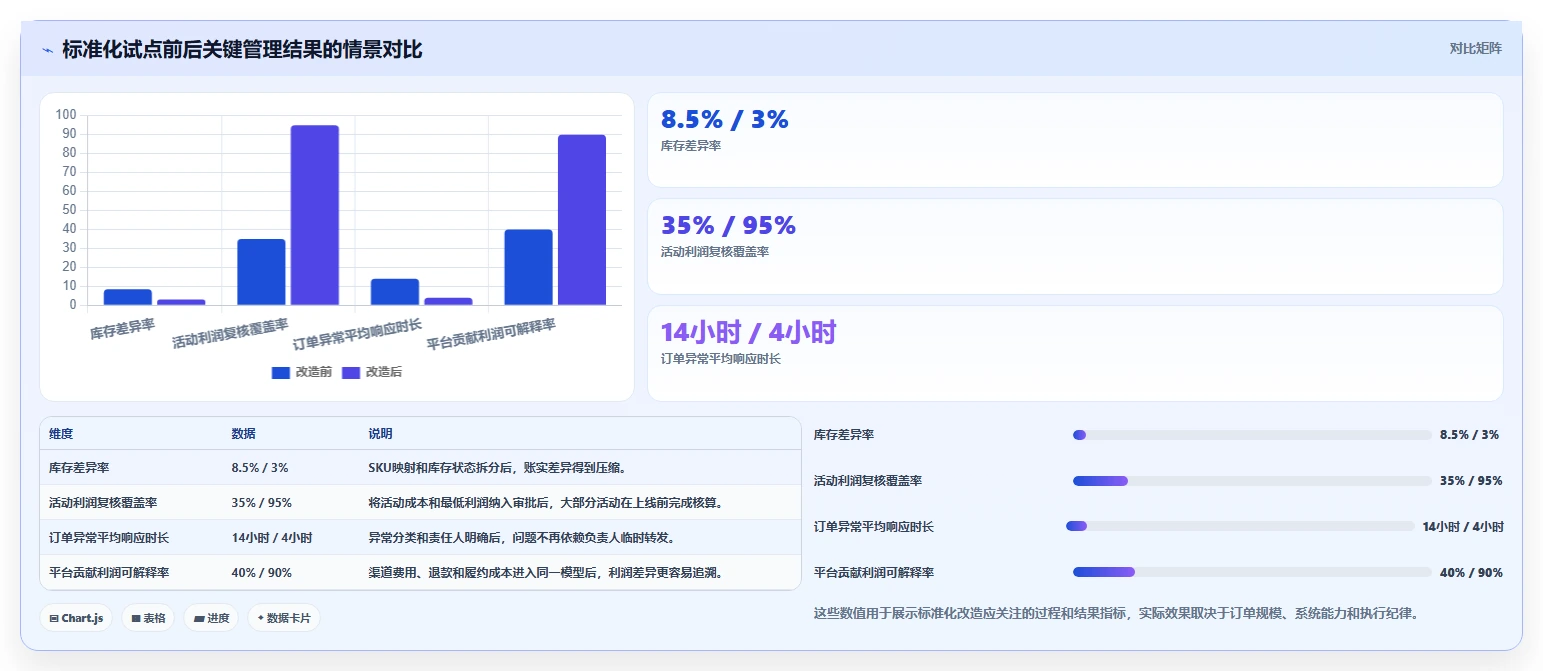Click the chart x-axis label 活动利润复核覆盖率

point(231,332)
